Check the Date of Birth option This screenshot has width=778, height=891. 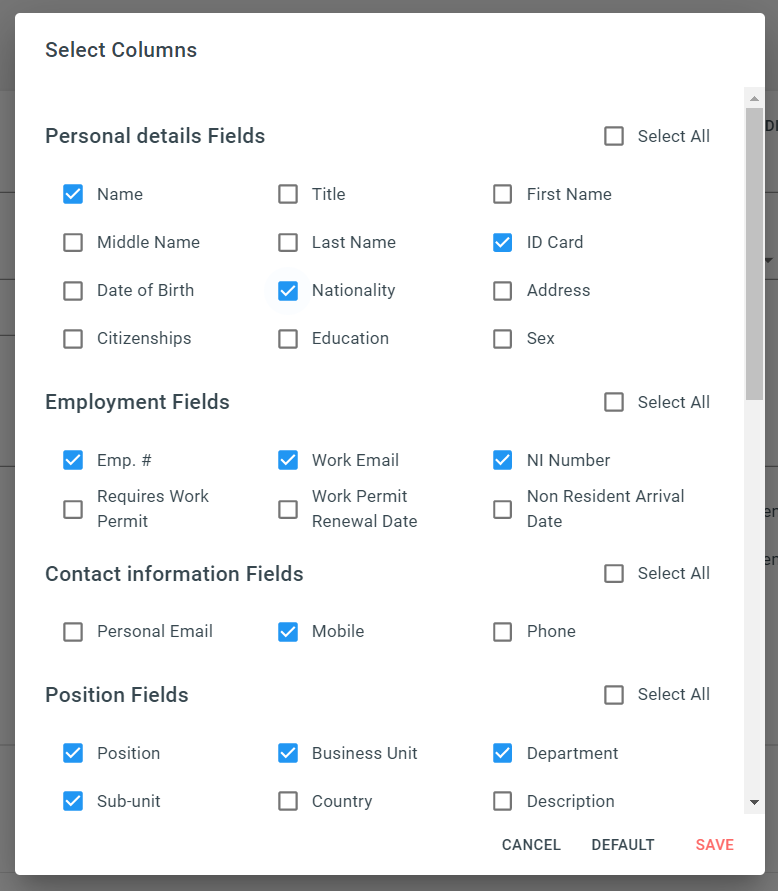73,291
